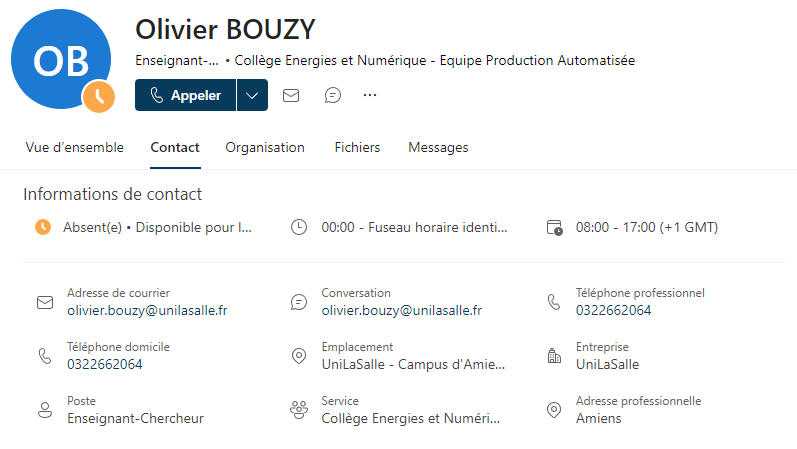Open chat via the speech bubble icon
This screenshot has width=797, height=449.
[332, 95]
